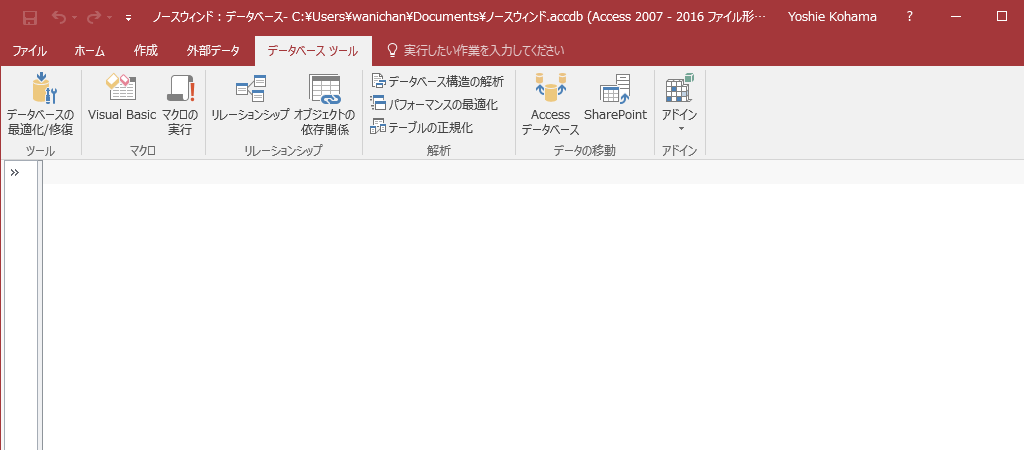This screenshot has width=1024, height=450.
Task: Show オブジェクトの依存関係
Action: point(325,104)
